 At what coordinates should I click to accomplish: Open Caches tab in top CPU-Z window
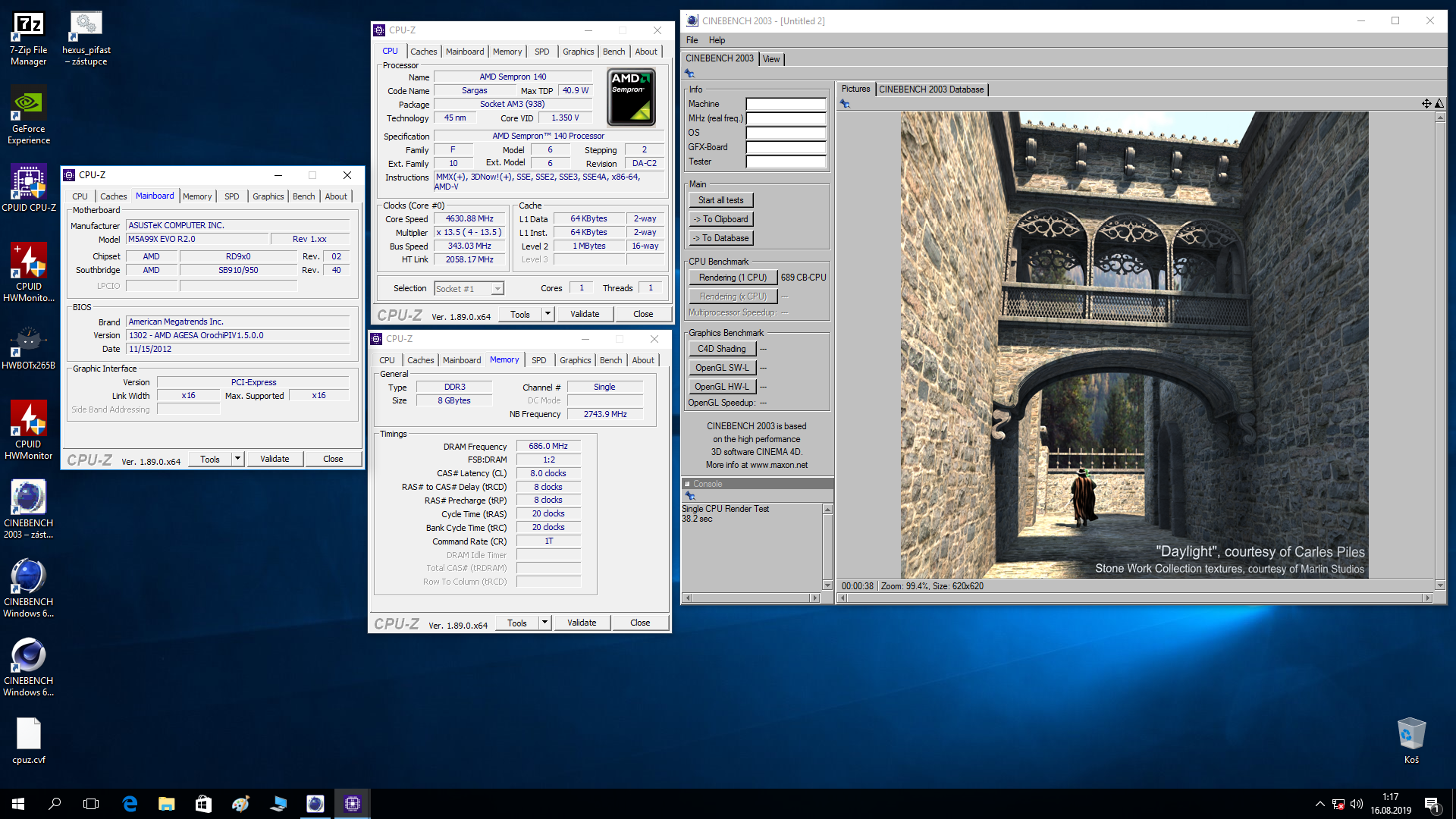click(423, 52)
